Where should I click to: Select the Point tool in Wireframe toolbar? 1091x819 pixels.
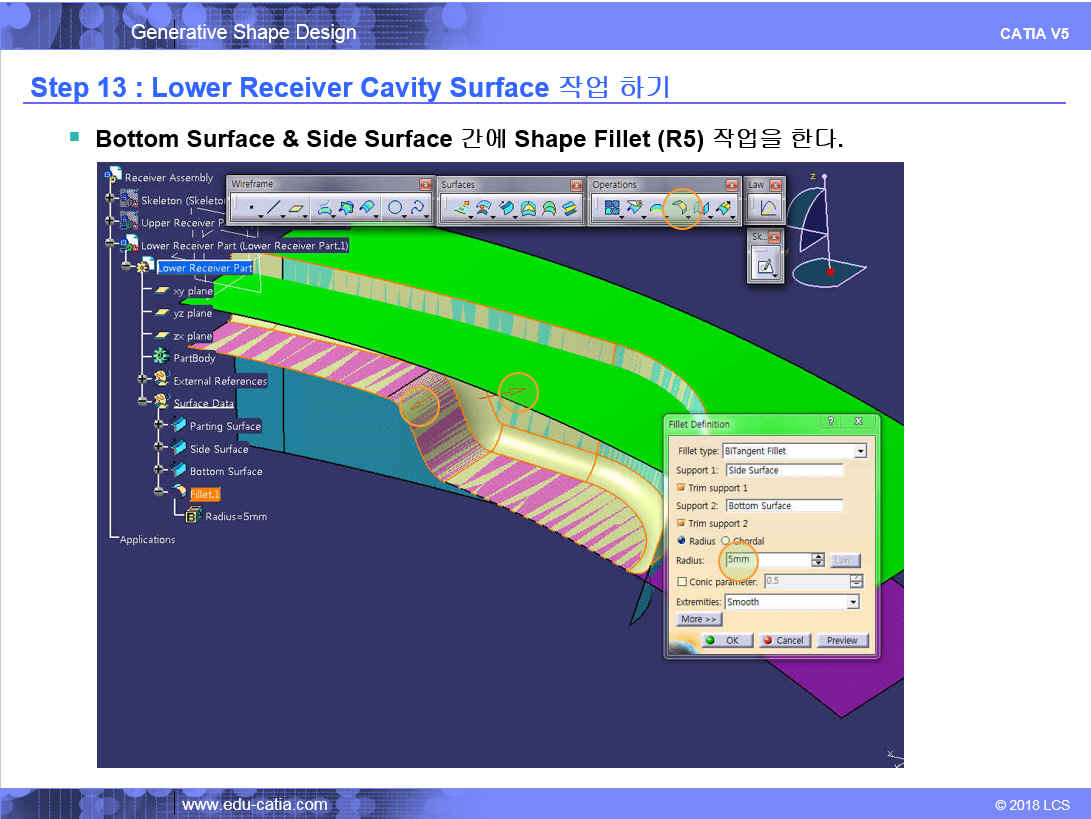click(x=250, y=208)
